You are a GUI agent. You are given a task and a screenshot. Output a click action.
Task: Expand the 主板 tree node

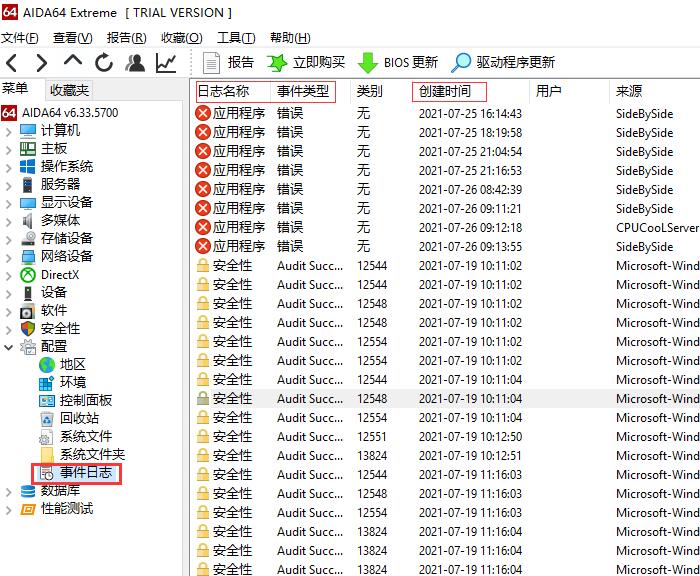pyautogui.click(x=8, y=150)
